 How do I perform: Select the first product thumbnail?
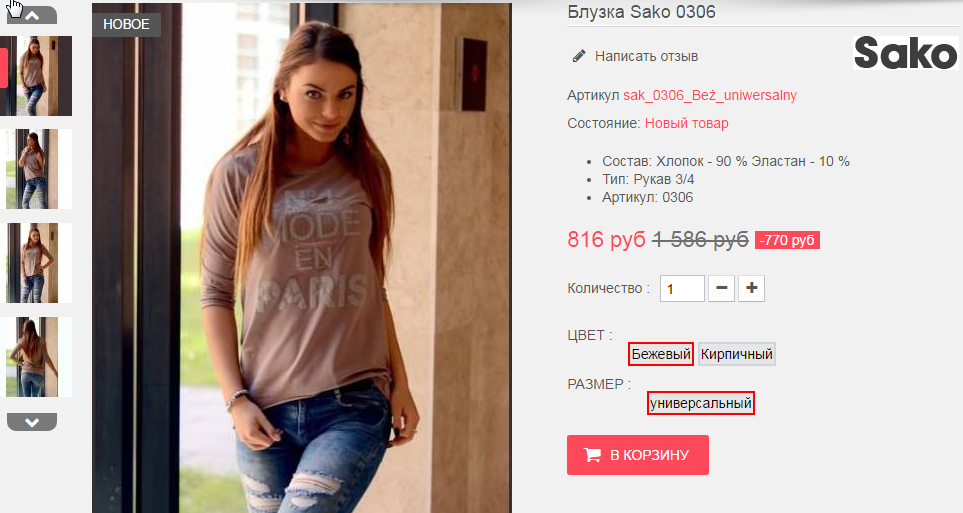pos(36,76)
